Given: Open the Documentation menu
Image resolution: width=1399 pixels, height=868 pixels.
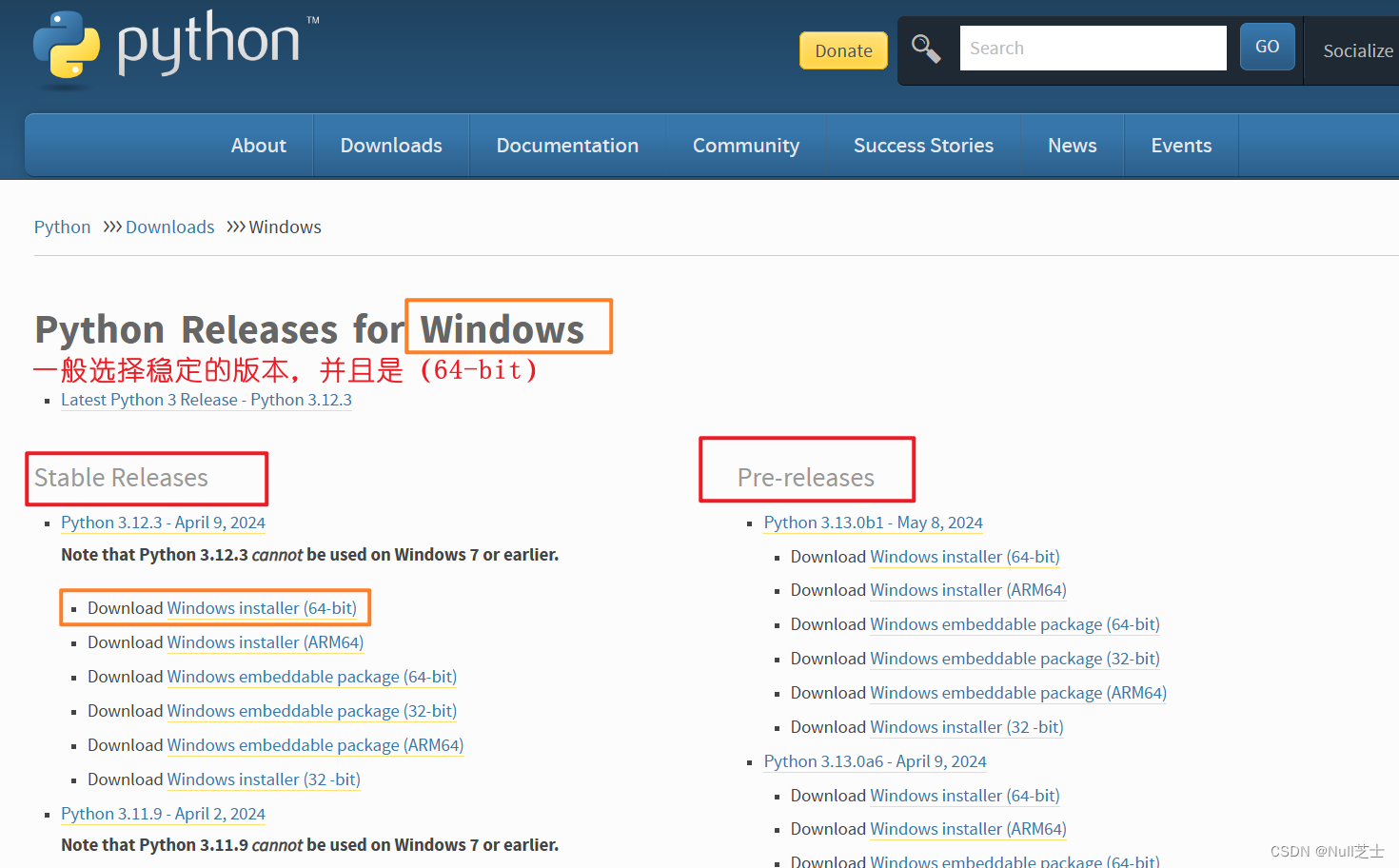Looking at the screenshot, I should click(567, 145).
